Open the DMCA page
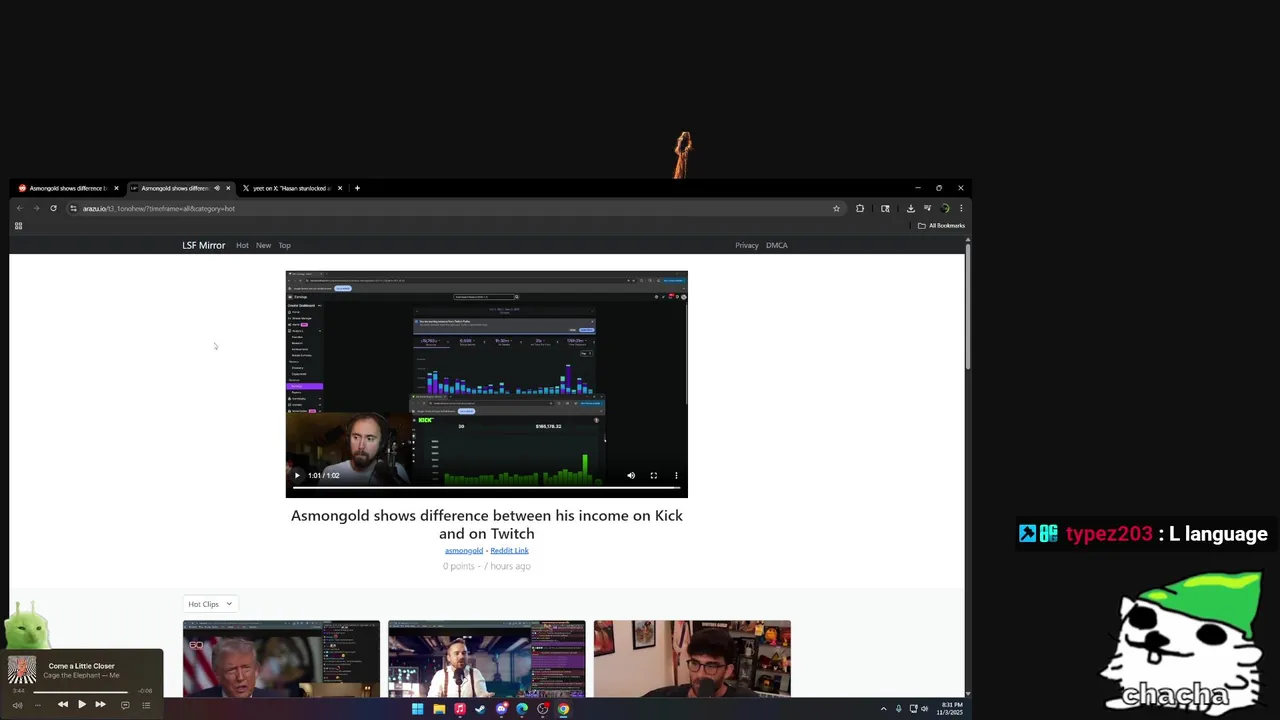This screenshot has height=720, width=1280. coord(777,245)
